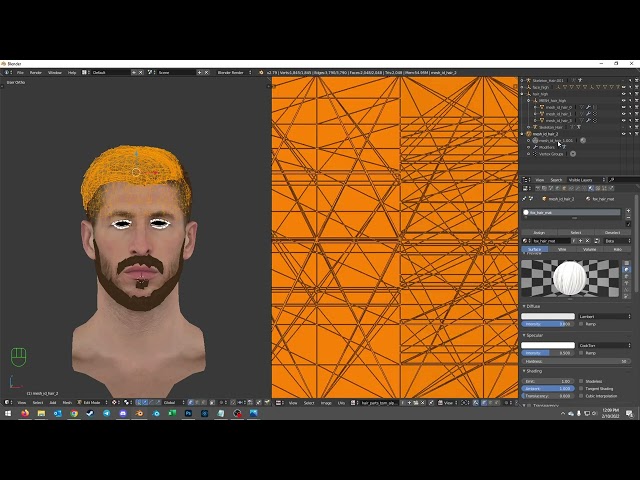Click the mesh_id_hair_2 object icon in properties breadcrumb
The width and height of the screenshot is (640, 480).
(x=544, y=199)
